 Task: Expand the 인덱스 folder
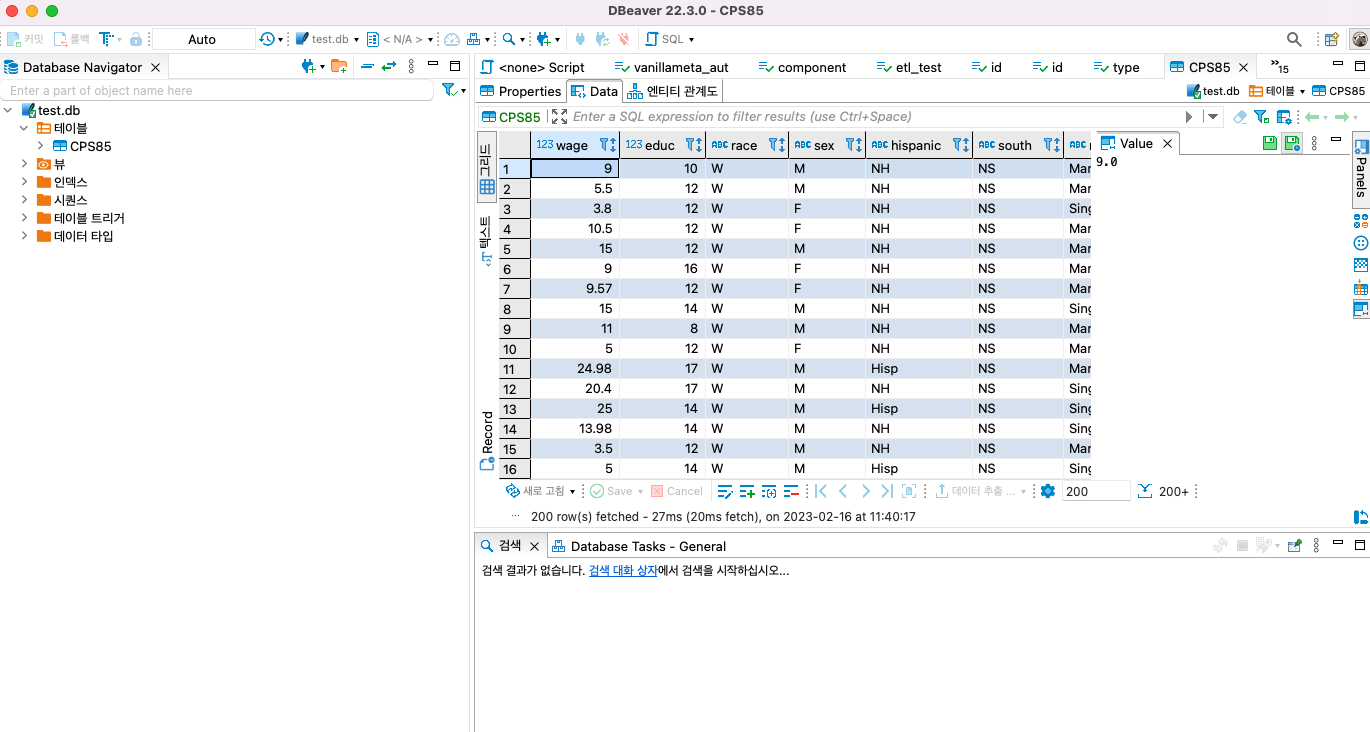tap(25, 182)
